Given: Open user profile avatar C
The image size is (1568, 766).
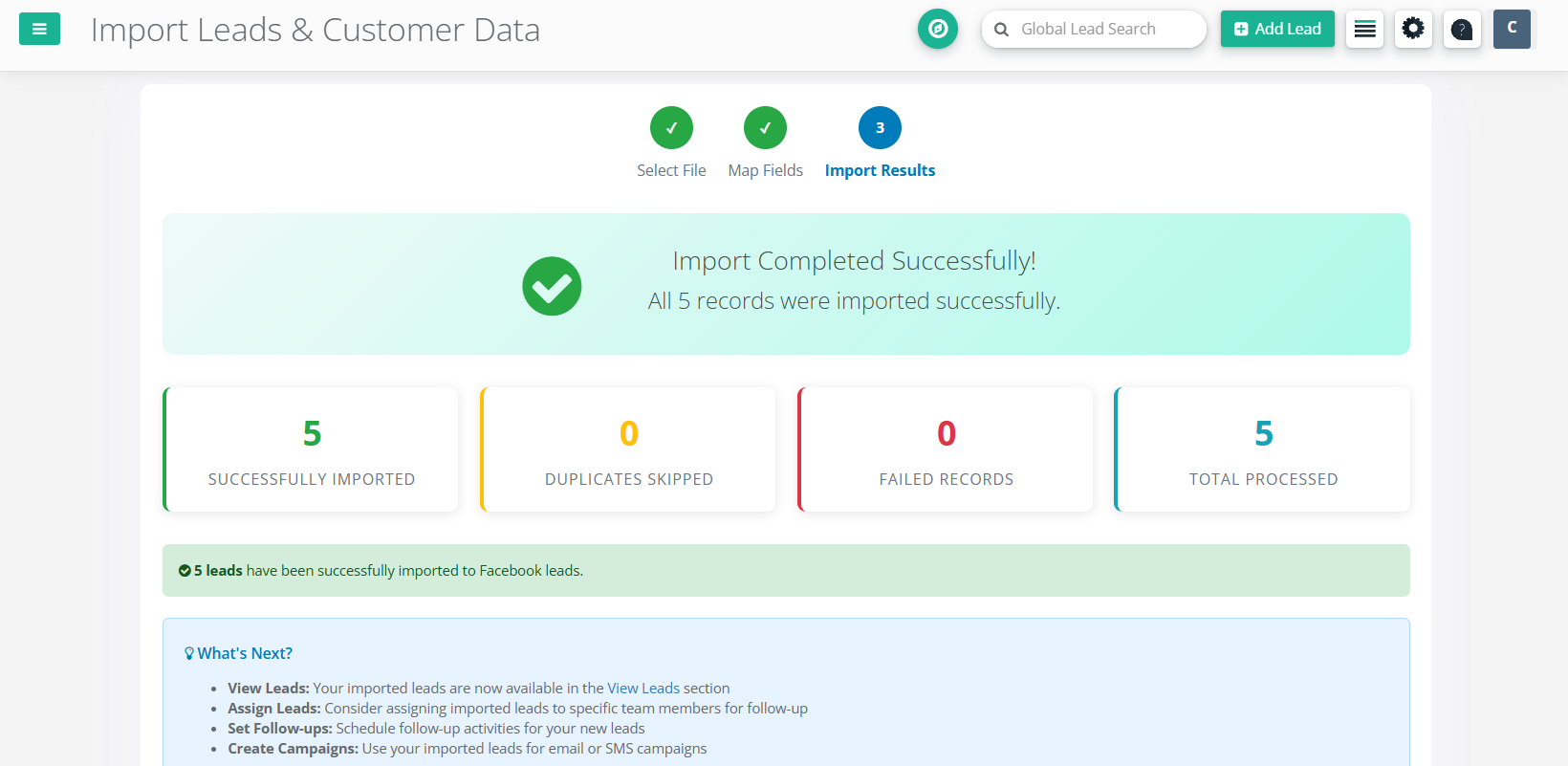Looking at the screenshot, I should [1511, 29].
